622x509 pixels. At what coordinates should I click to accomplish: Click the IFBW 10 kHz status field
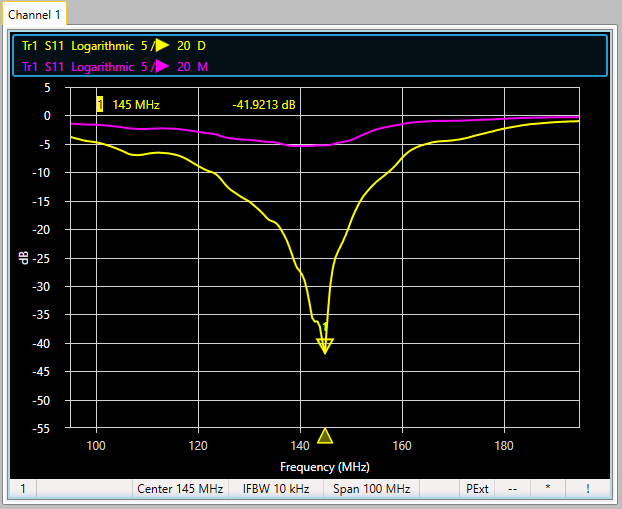point(276,489)
